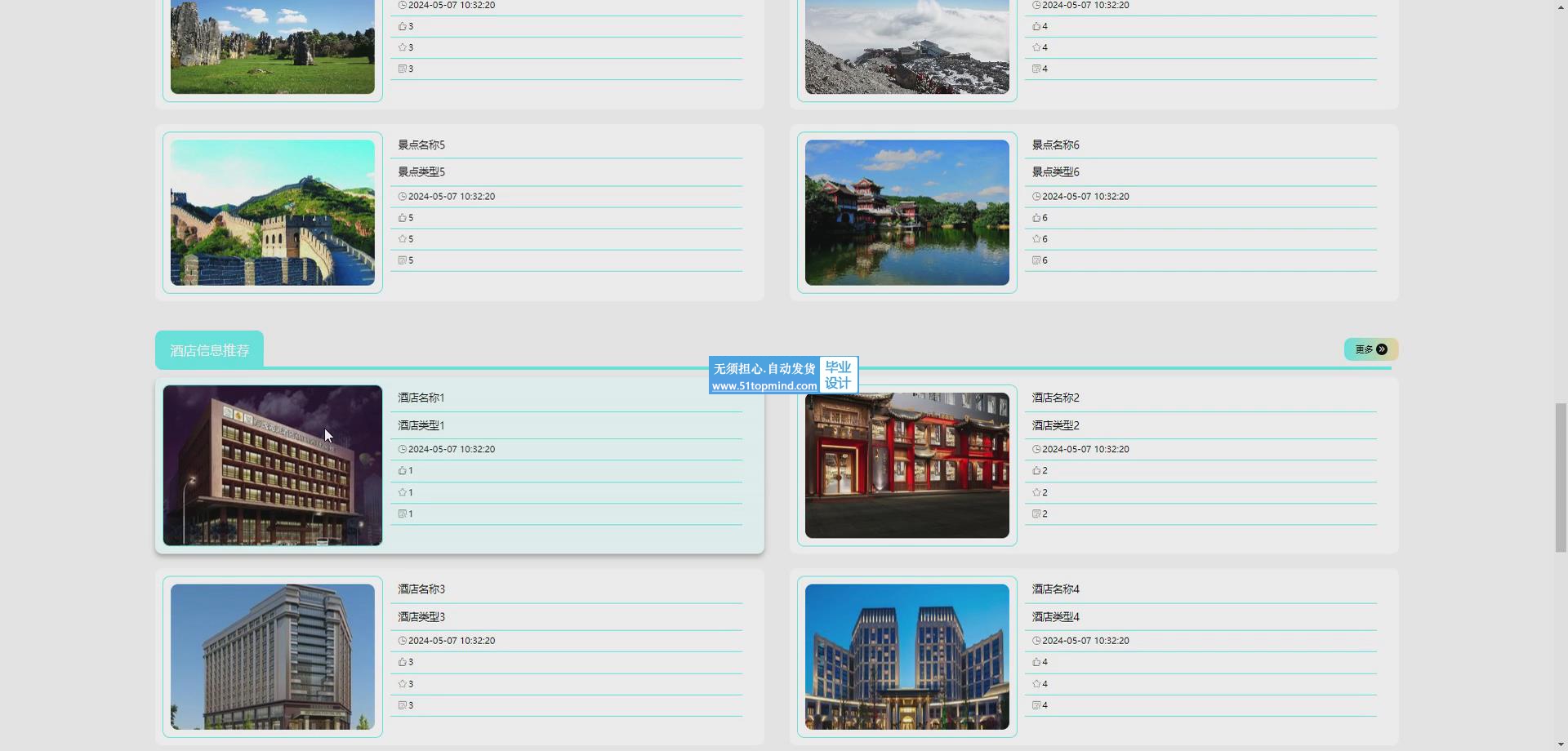The width and height of the screenshot is (1568, 751).
Task: Open the 酒店名称2 title link
Action: (x=1056, y=398)
